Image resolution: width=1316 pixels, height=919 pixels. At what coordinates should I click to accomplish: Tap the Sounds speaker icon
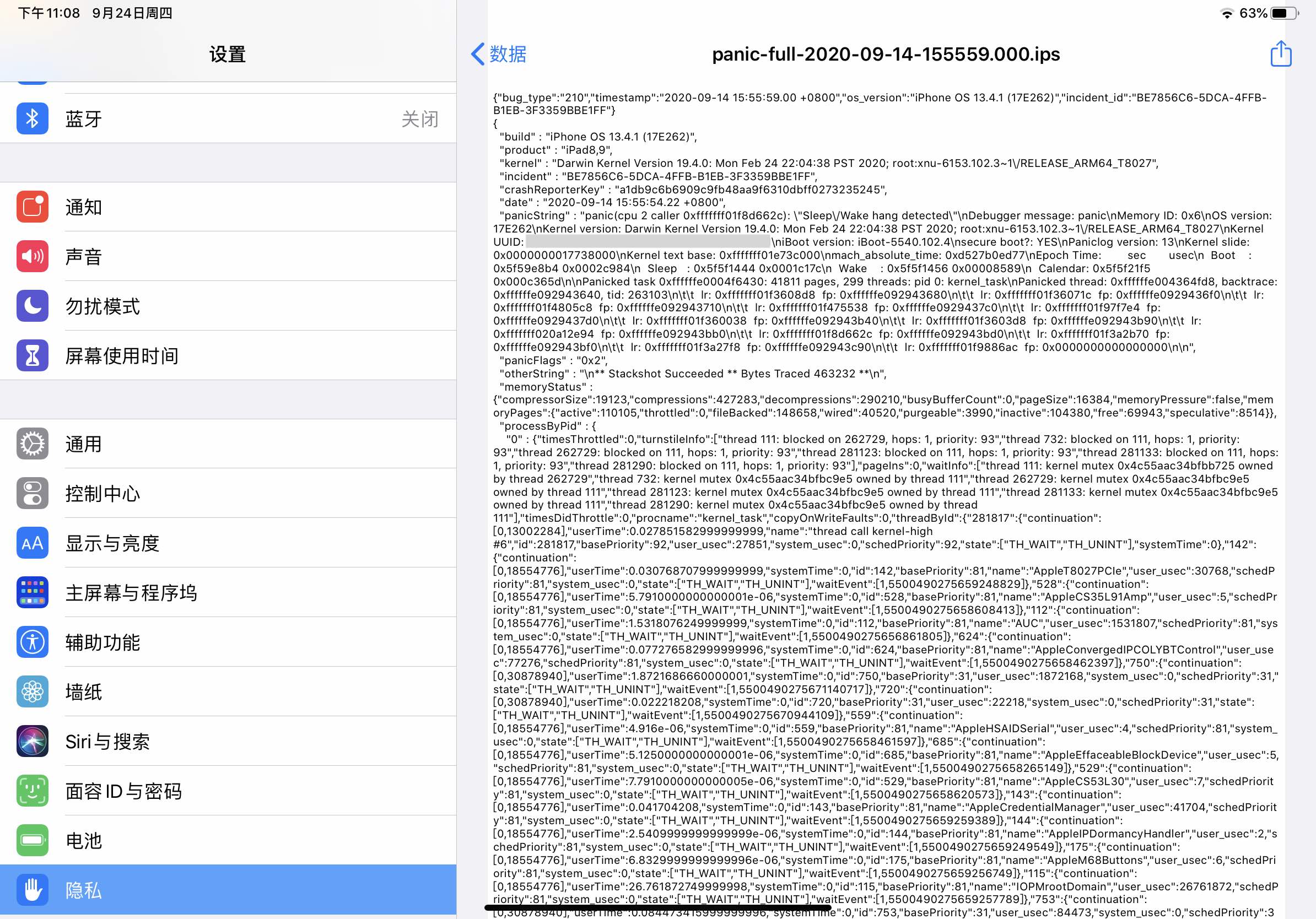coord(33,256)
